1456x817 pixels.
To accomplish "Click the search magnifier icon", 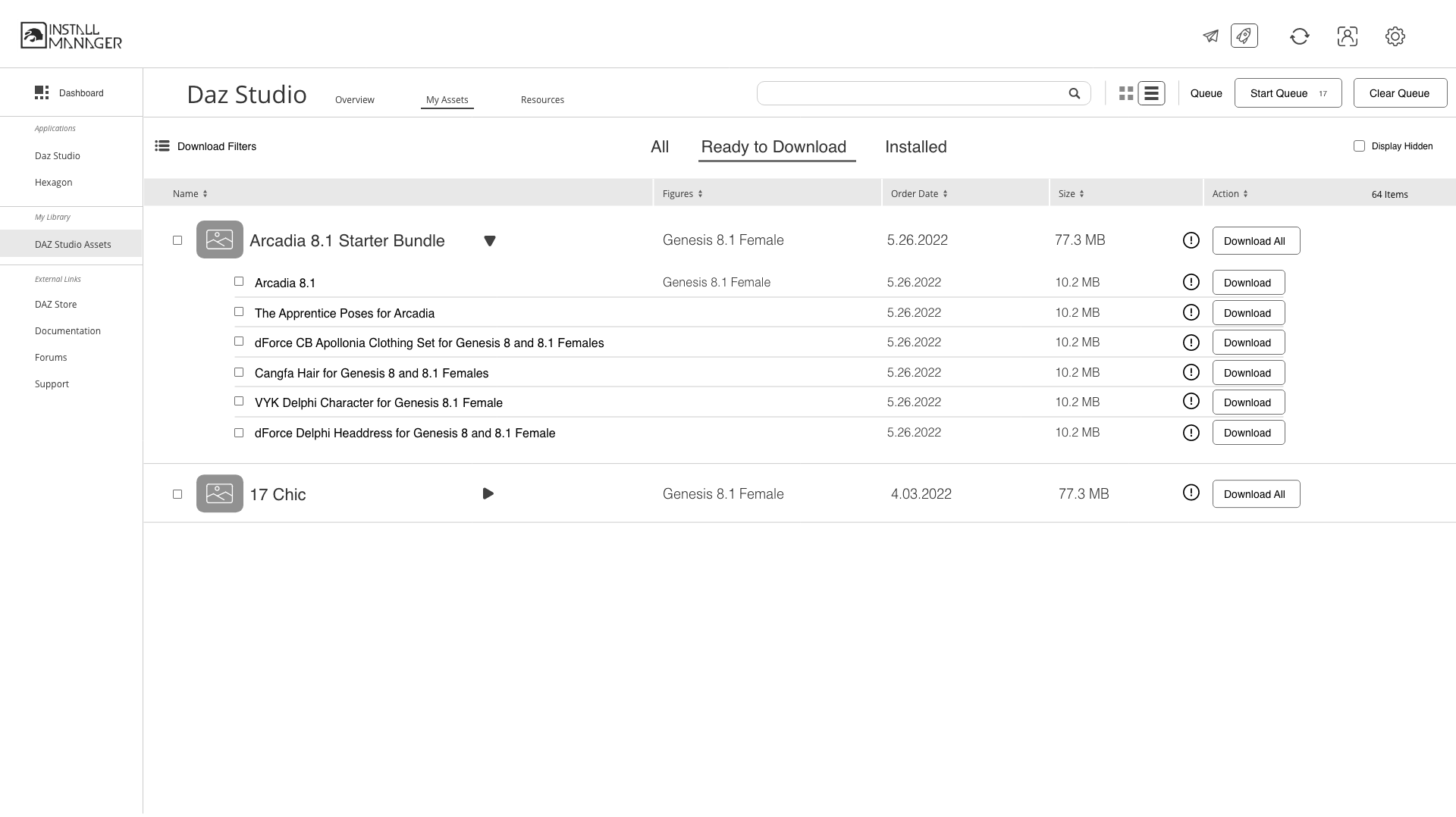I will tap(1075, 93).
